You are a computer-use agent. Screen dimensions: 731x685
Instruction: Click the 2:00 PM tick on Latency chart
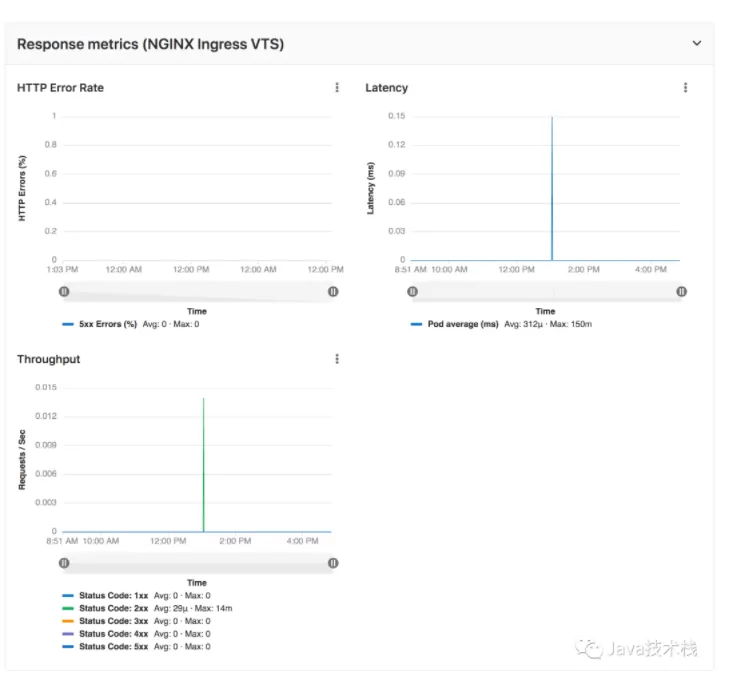coord(584,270)
